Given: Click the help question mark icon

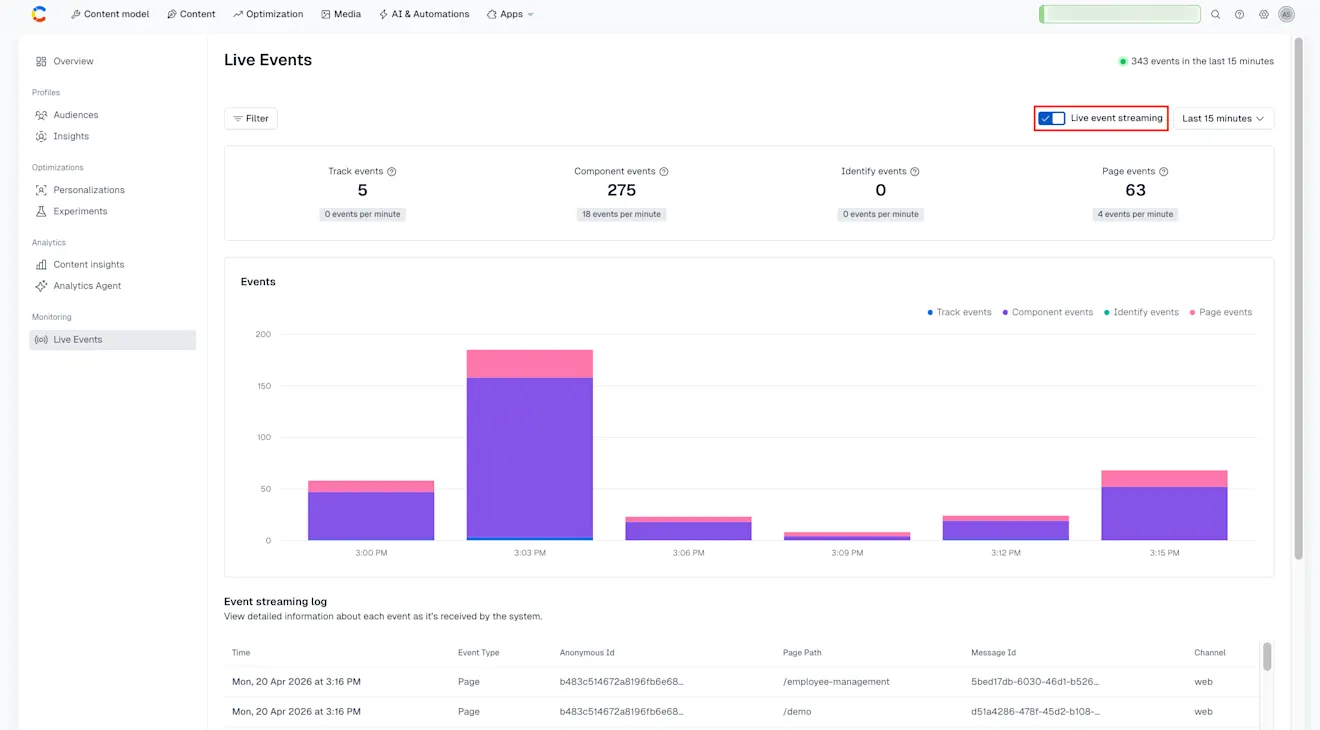Looking at the screenshot, I should click(1239, 14).
